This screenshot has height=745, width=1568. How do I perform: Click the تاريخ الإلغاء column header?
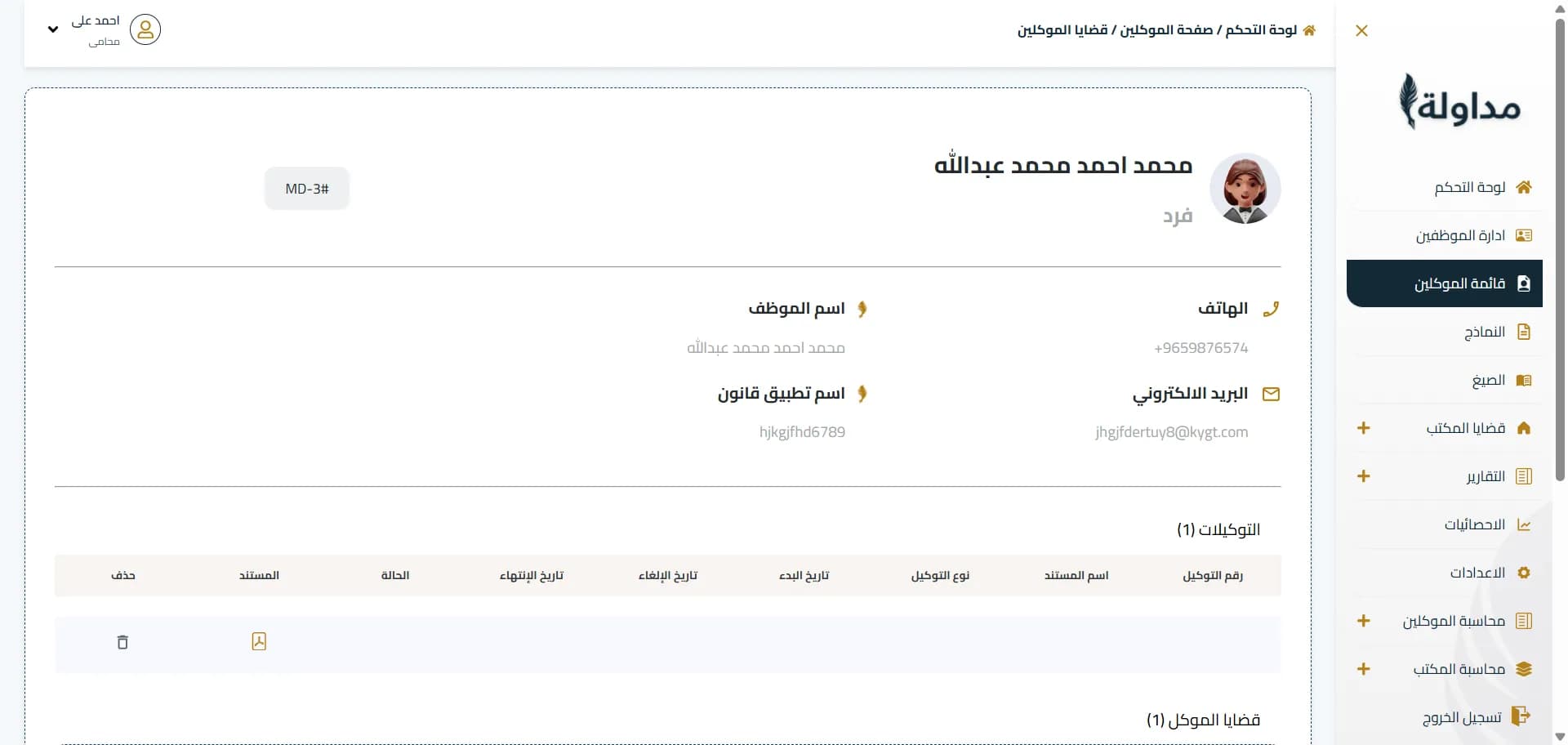[668, 575]
